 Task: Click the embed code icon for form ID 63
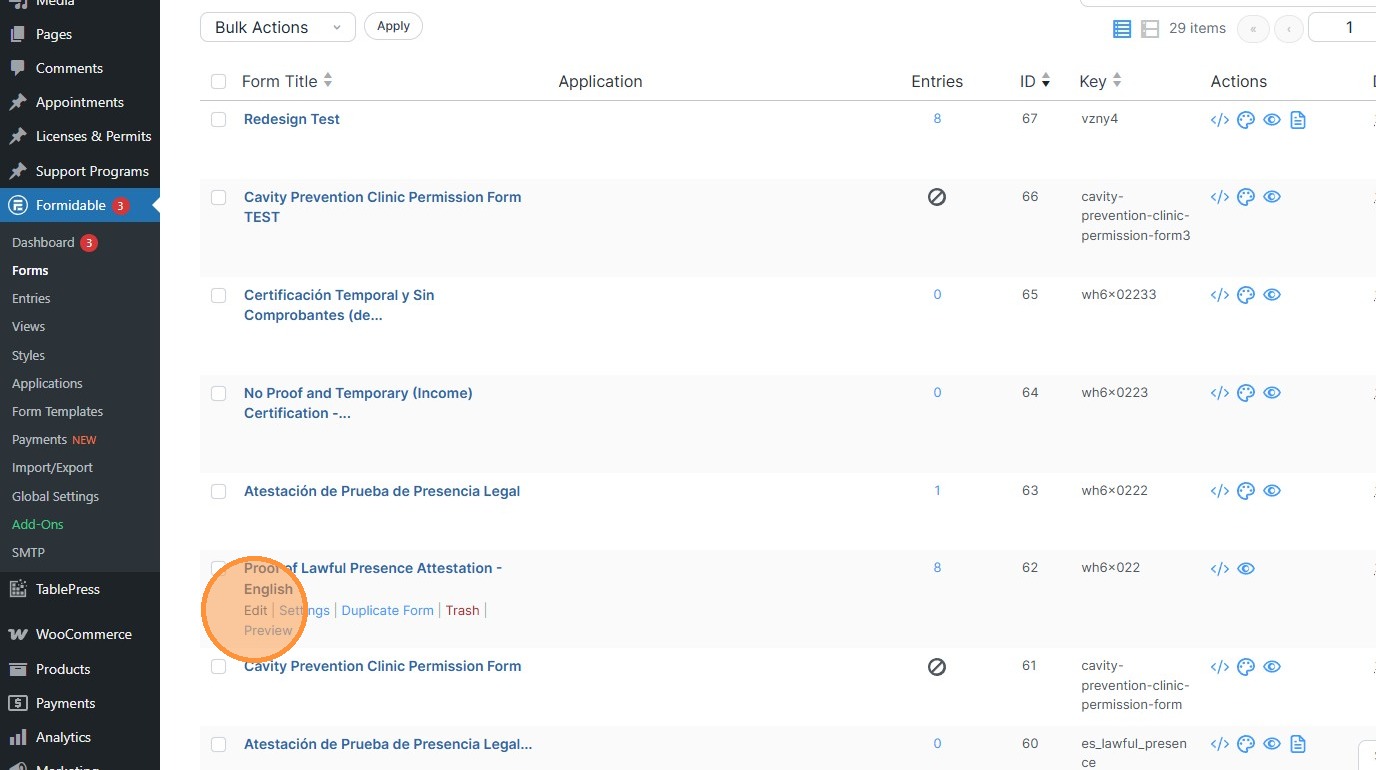[x=1219, y=491]
